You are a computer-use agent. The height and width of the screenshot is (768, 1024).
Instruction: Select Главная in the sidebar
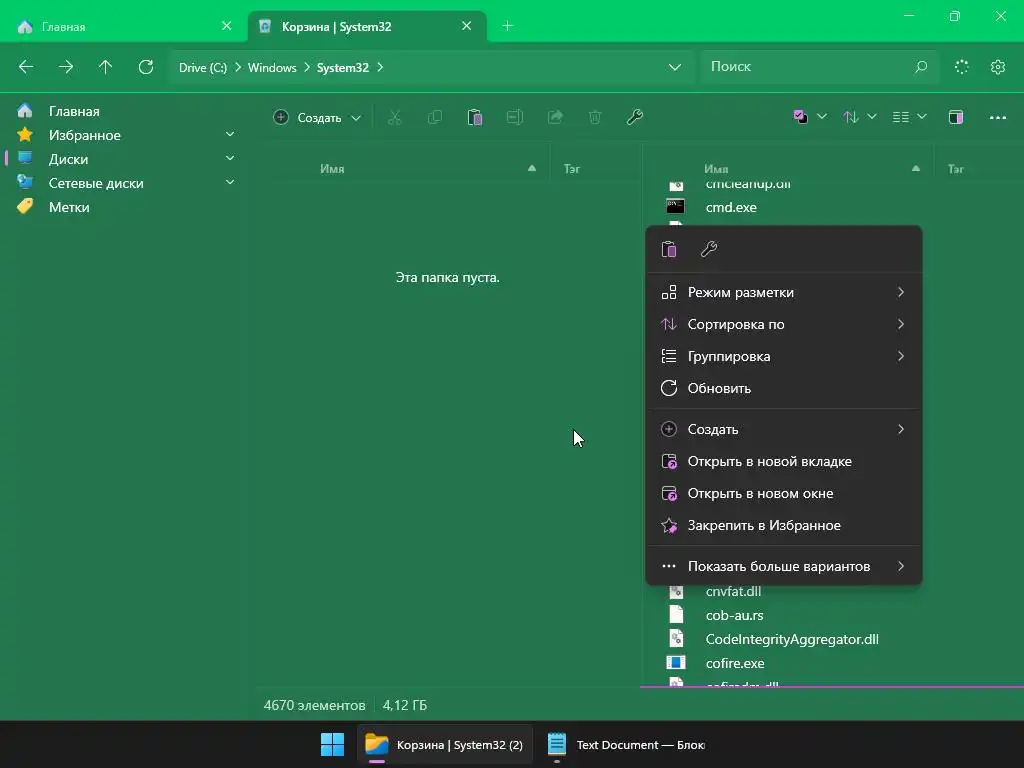tap(124, 111)
